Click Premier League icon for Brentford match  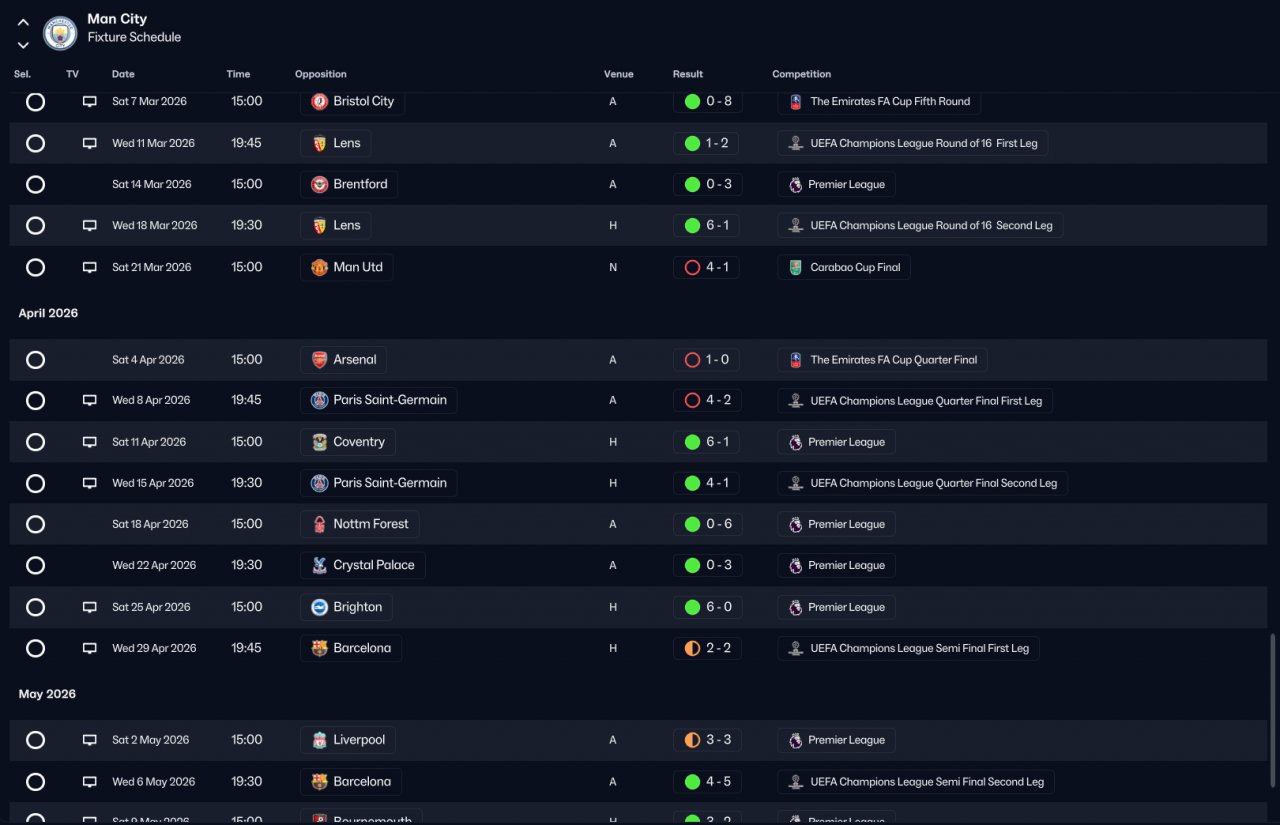[795, 185]
